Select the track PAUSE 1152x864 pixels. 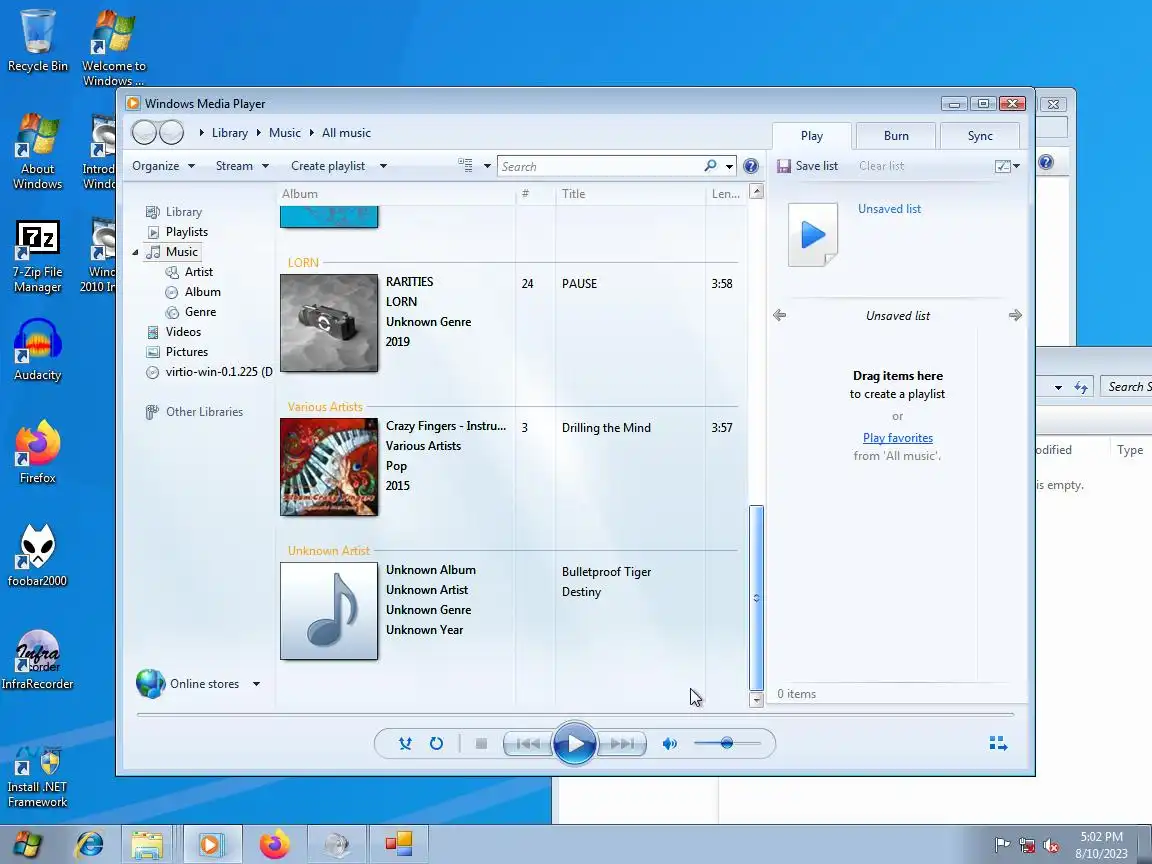point(579,284)
